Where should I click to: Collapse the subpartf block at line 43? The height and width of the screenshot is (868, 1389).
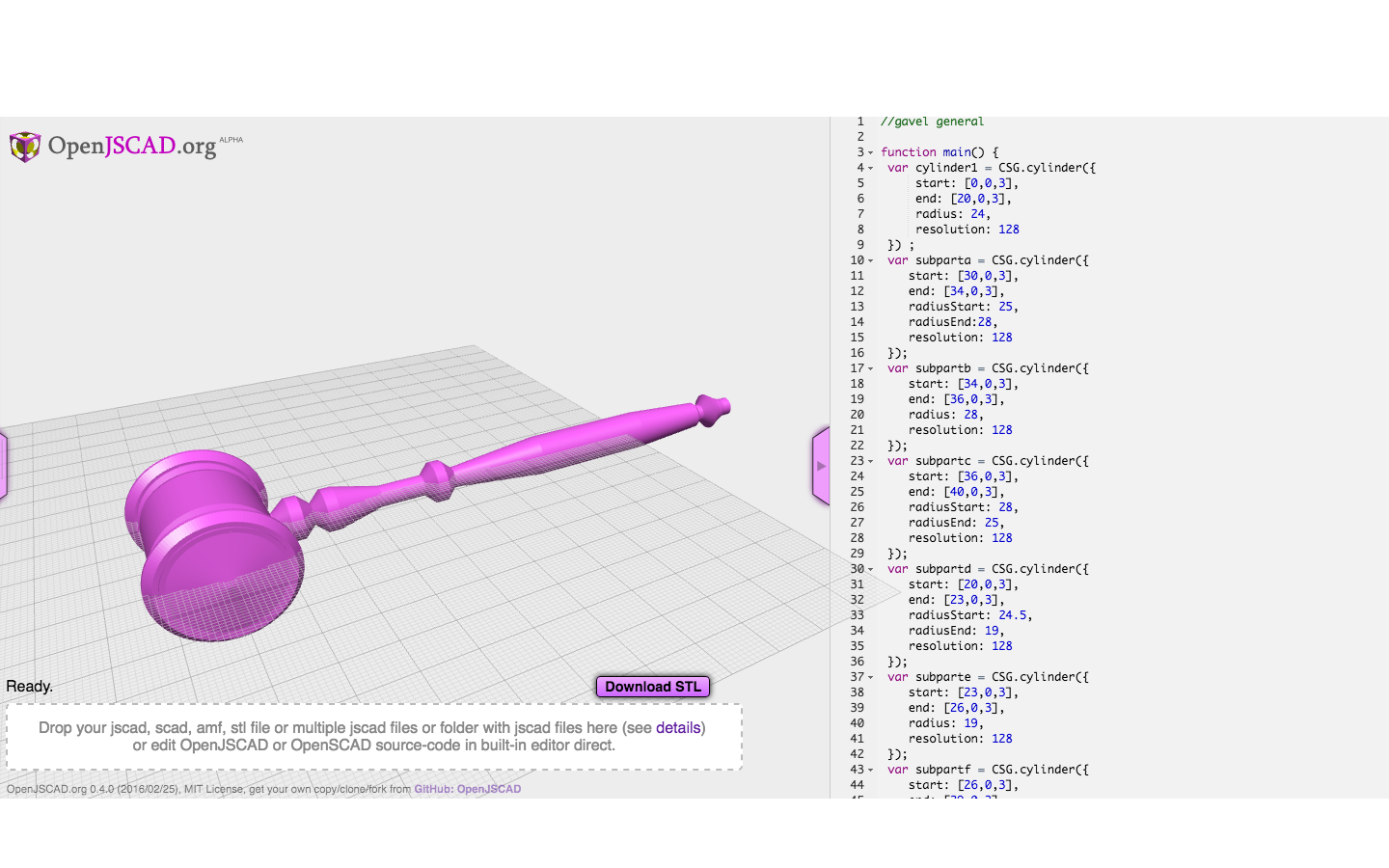(x=870, y=770)
